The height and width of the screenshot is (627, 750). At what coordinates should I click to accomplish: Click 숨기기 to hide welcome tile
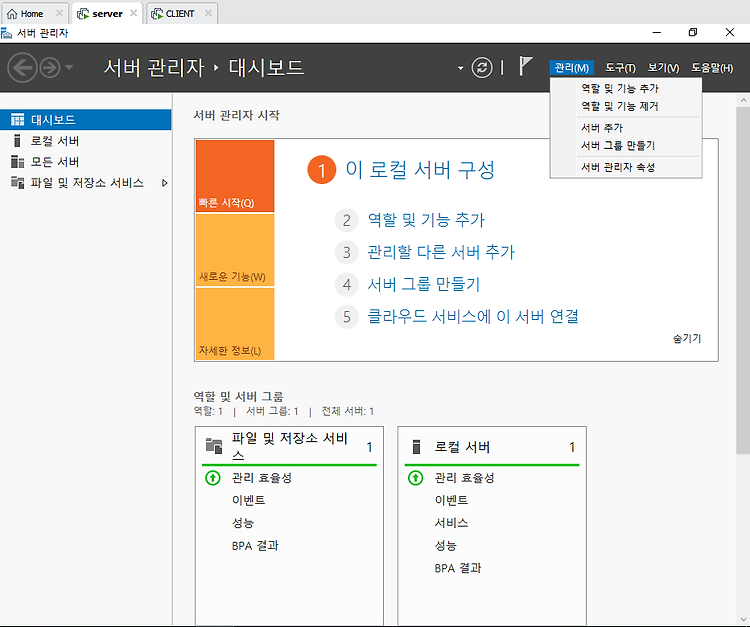pyautogui.click(x=687, y=339)
